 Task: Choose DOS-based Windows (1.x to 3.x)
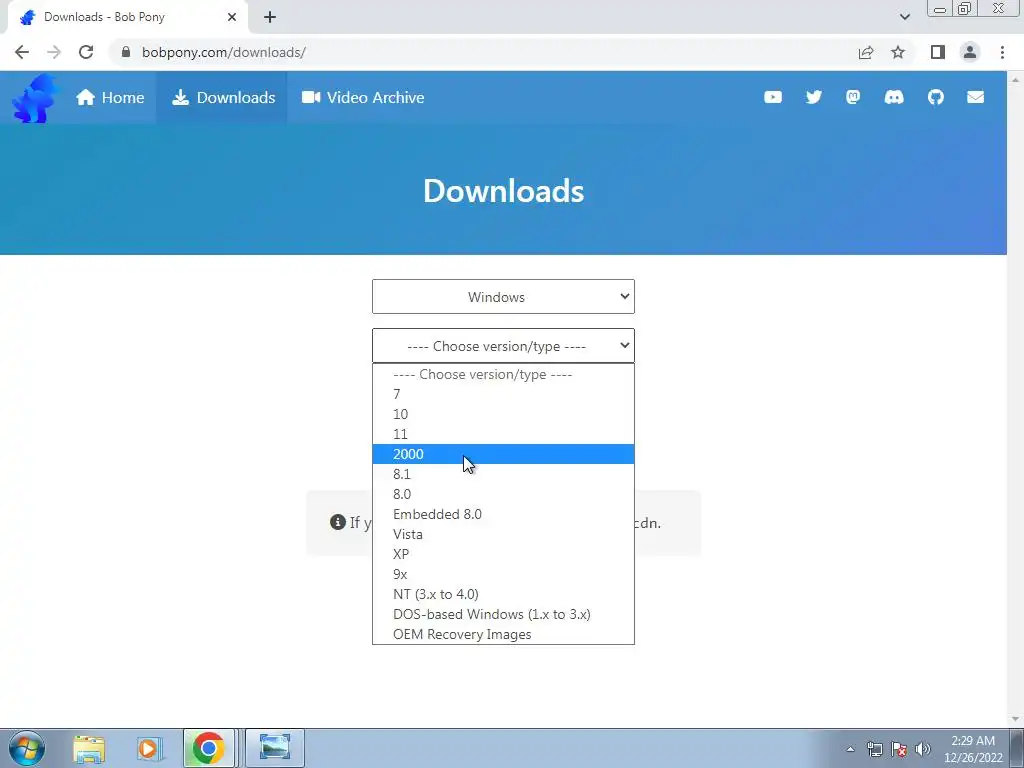503,614
